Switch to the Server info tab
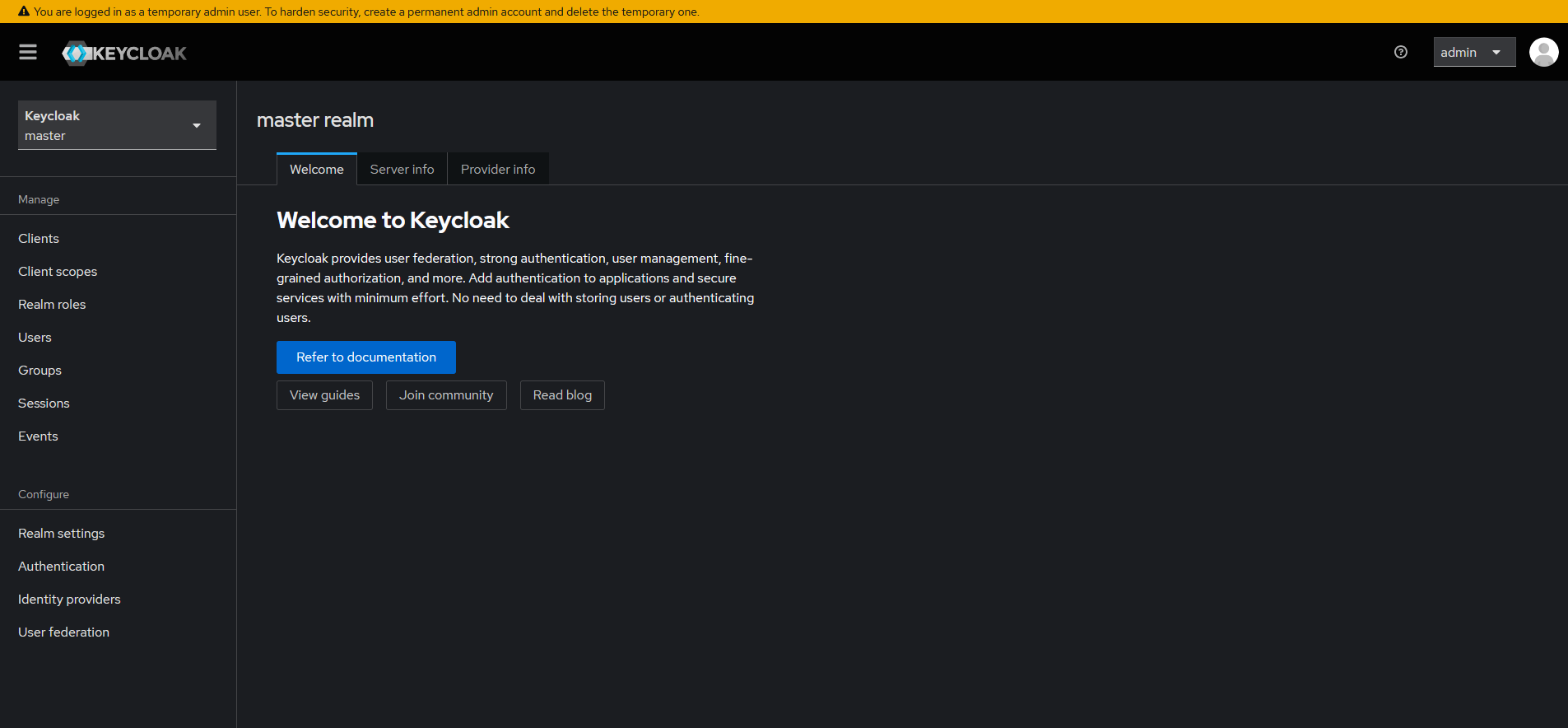This screenshot has width=1568, height=728. [x=402, y=169]
